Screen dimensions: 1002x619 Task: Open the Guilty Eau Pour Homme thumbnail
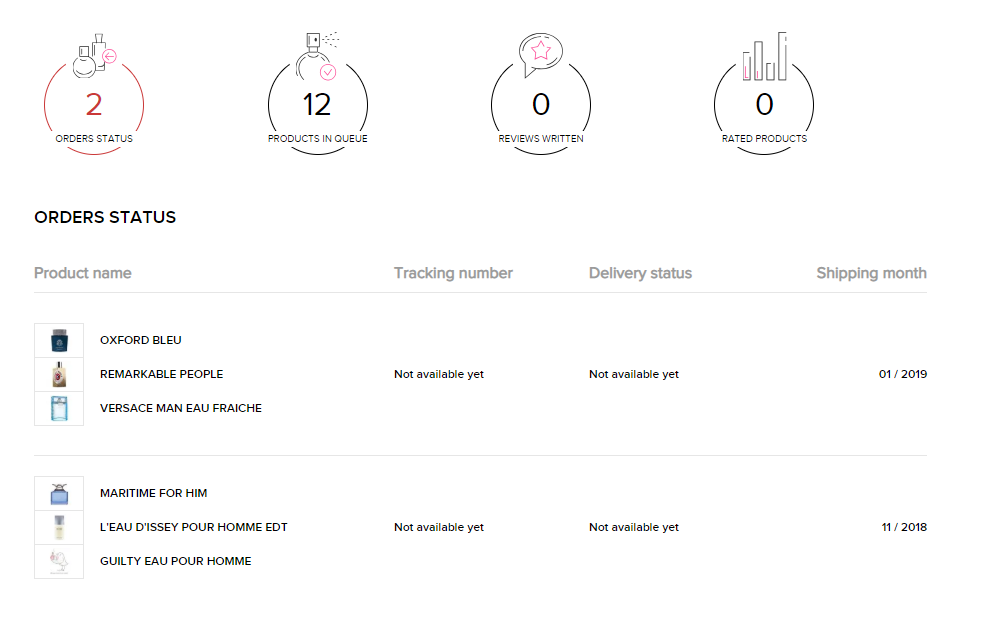[59, 562]
